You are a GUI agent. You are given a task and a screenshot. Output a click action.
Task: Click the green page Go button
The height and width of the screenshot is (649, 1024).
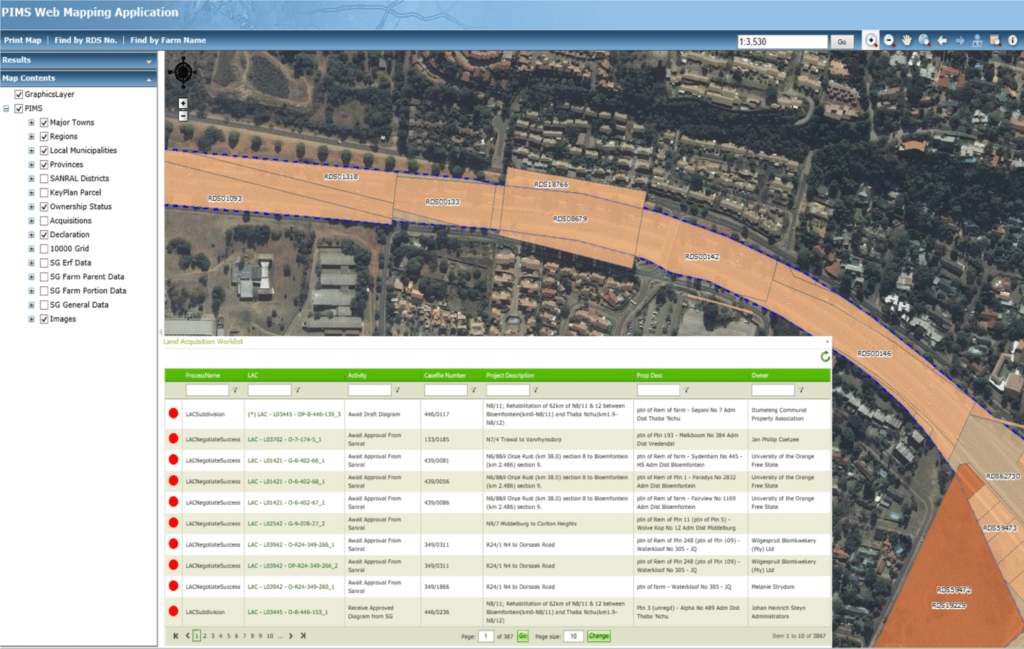[523, 636]
